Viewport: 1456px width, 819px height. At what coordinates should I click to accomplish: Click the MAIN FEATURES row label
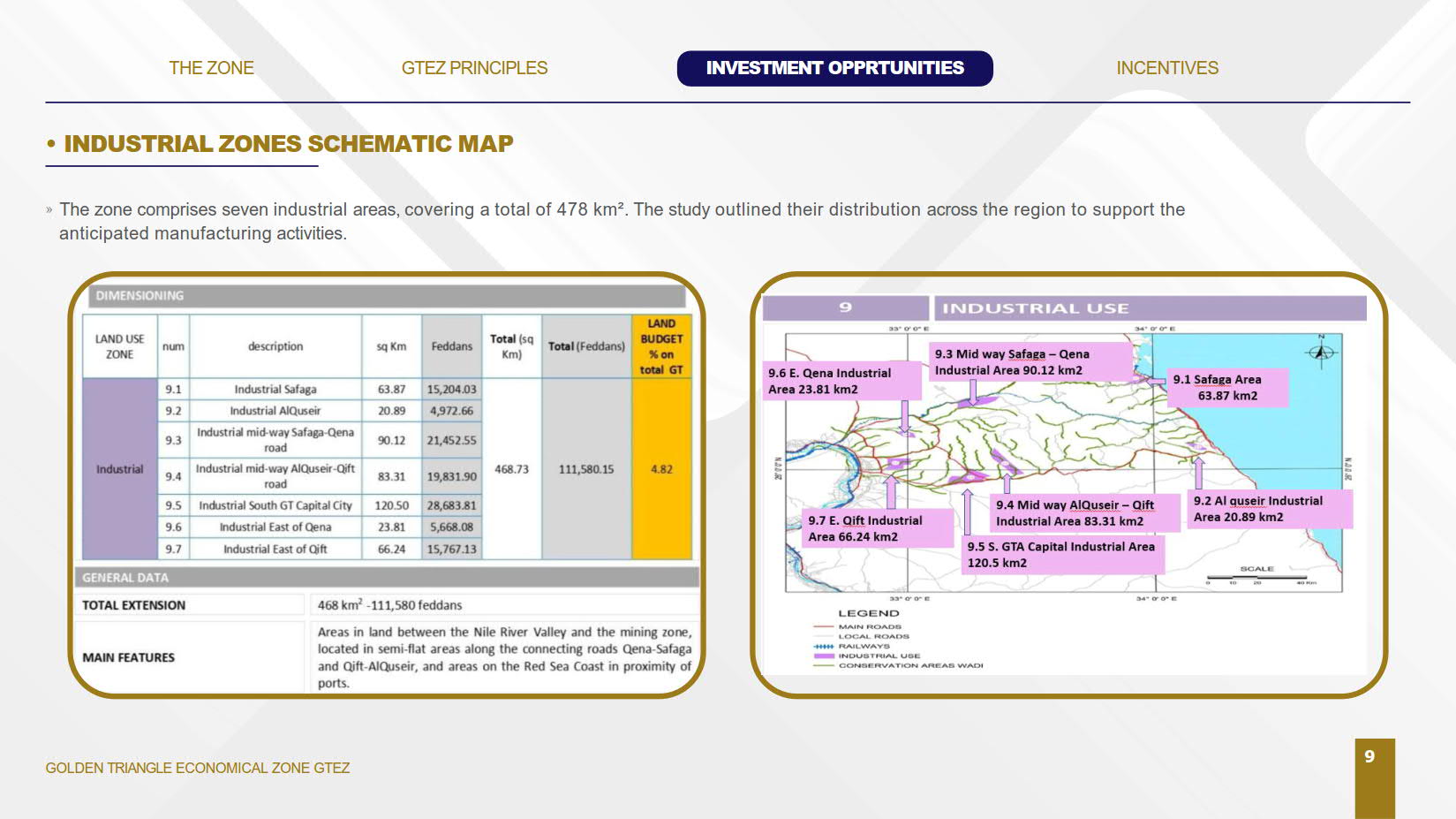click(x=129, y=657)
